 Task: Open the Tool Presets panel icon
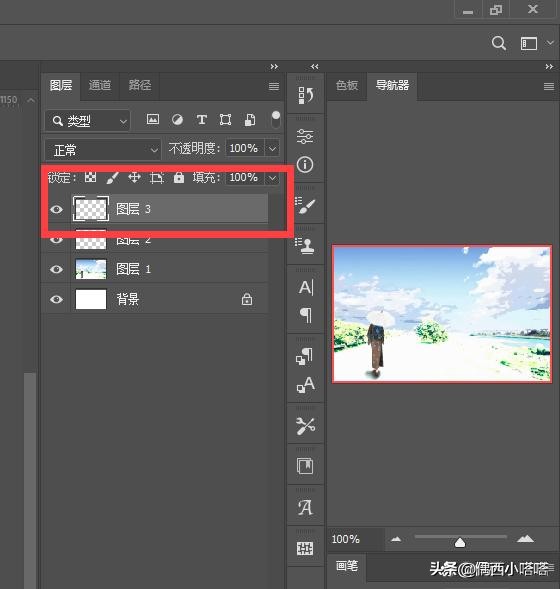click(305, 426)
